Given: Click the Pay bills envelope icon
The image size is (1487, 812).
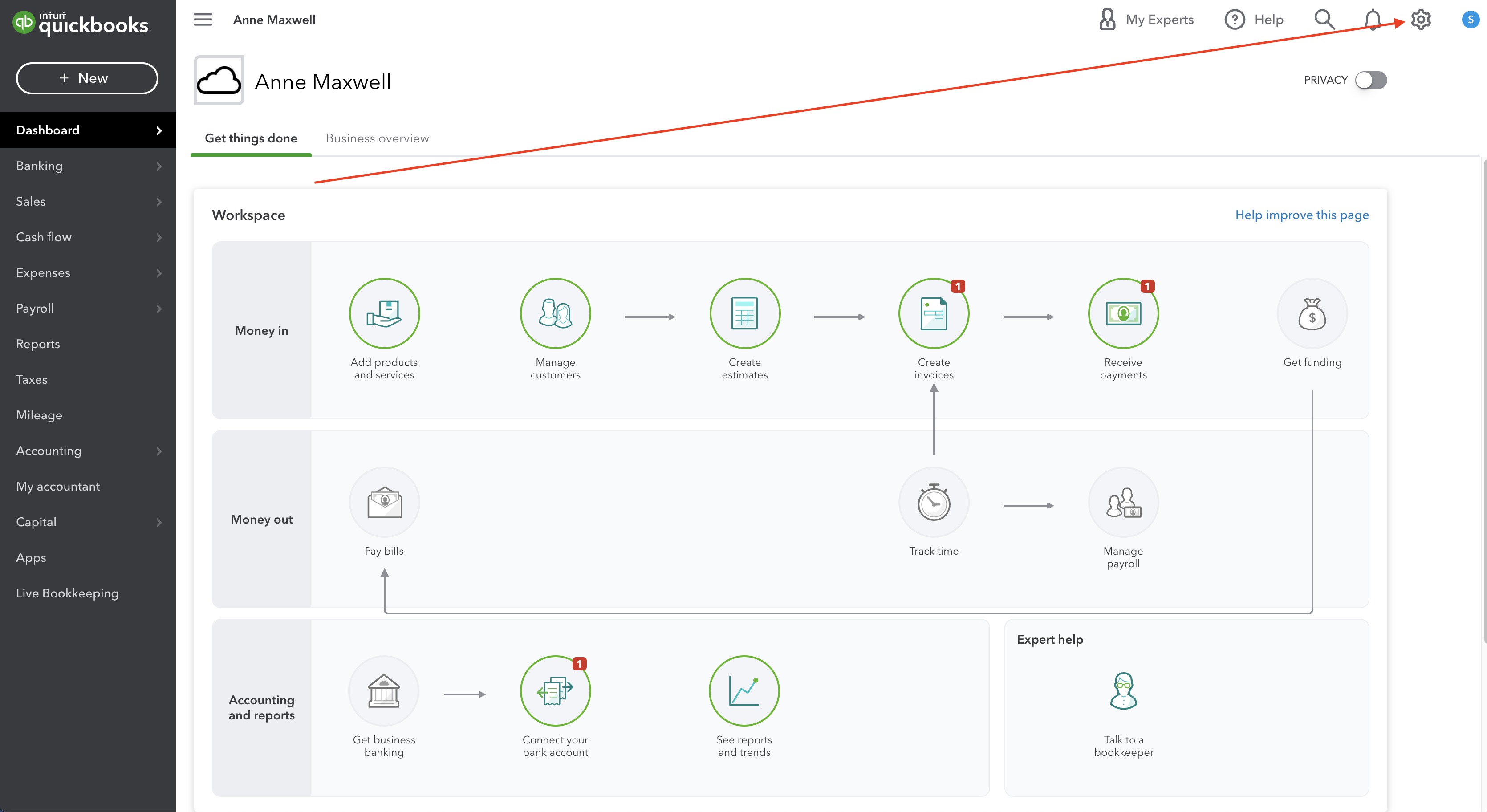Looking at the screenshot, I should click(x=384, y=502).
